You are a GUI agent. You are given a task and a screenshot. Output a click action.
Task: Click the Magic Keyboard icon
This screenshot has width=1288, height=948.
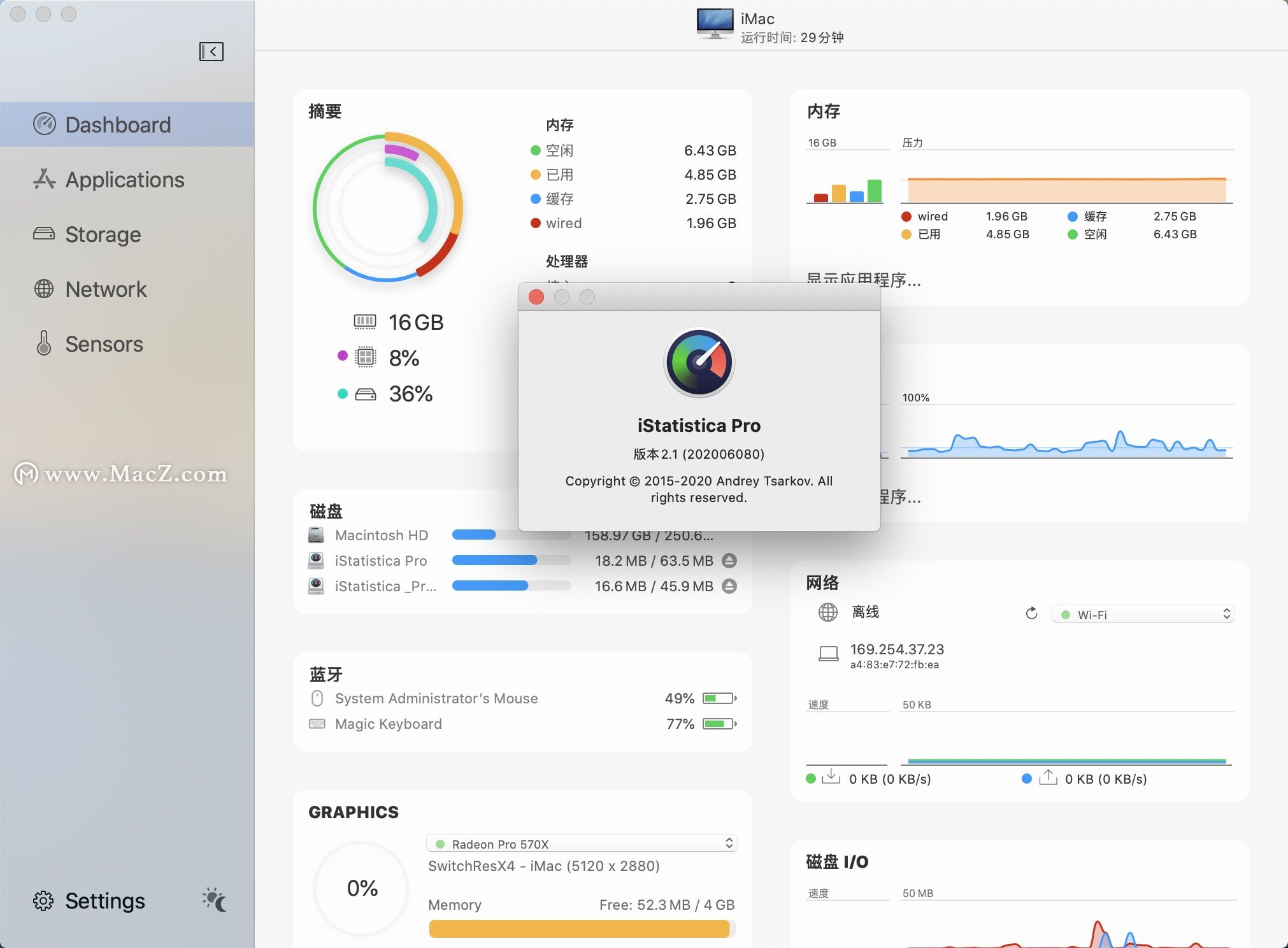(317, 724)
